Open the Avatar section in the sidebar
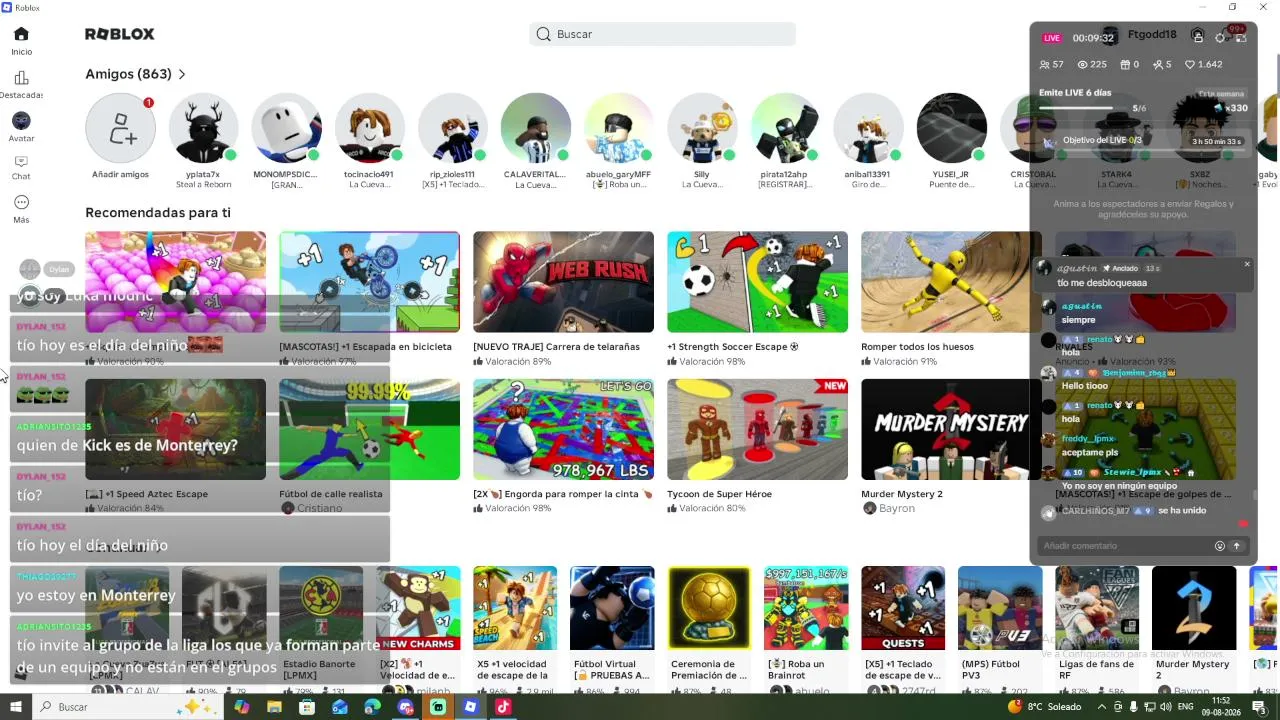The image size is (1280, 720). pos(21,127)
